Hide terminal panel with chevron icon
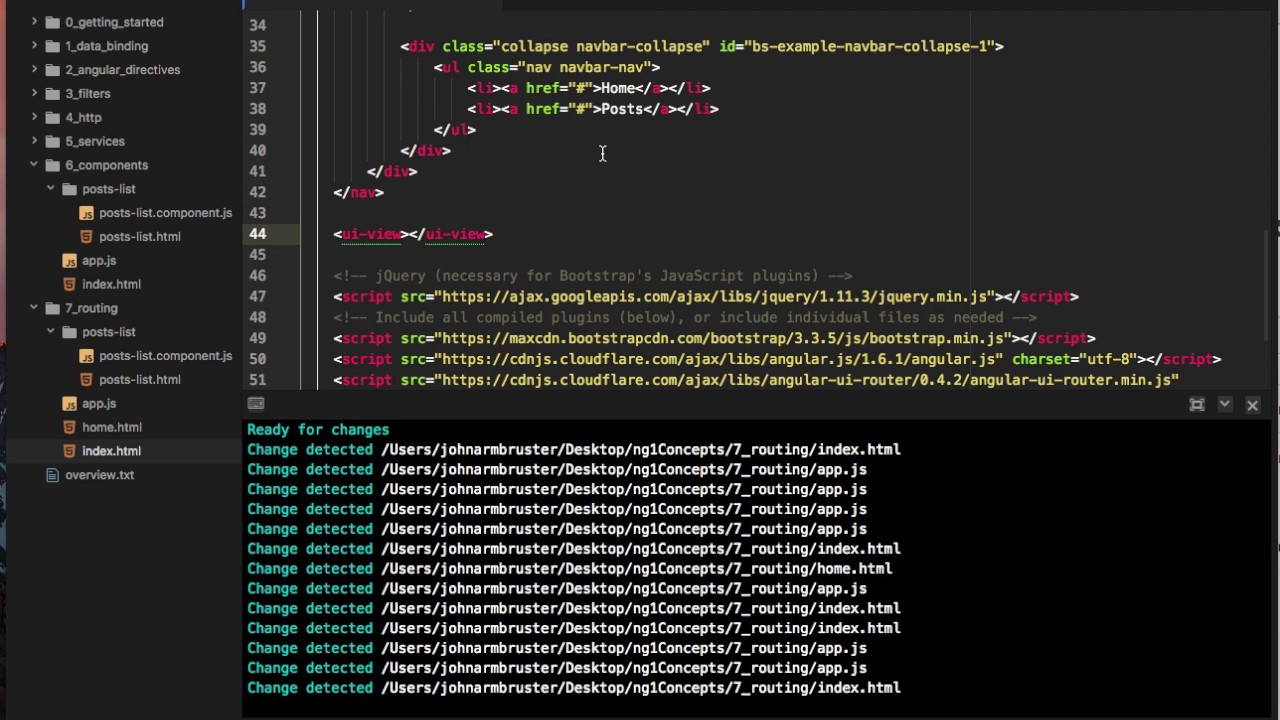Viewport: 1280px width, 720px height. click(x=1225, y=404)
